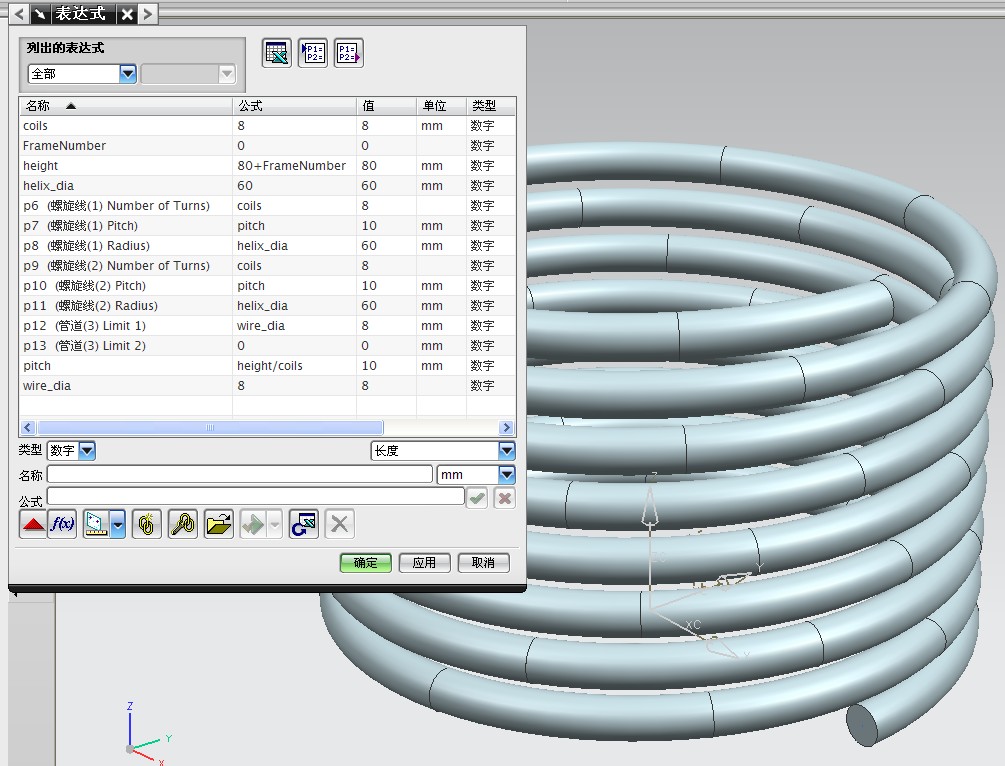The image size is (1005, 766).
Task: Click the previous arrow in title bar
Action: (19, 13)
